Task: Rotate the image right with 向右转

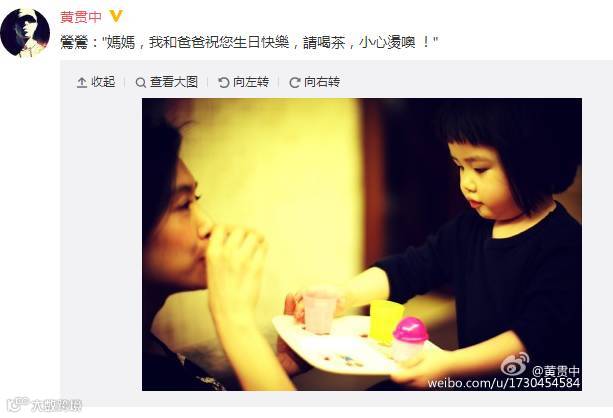Action: tap(322, 82)
